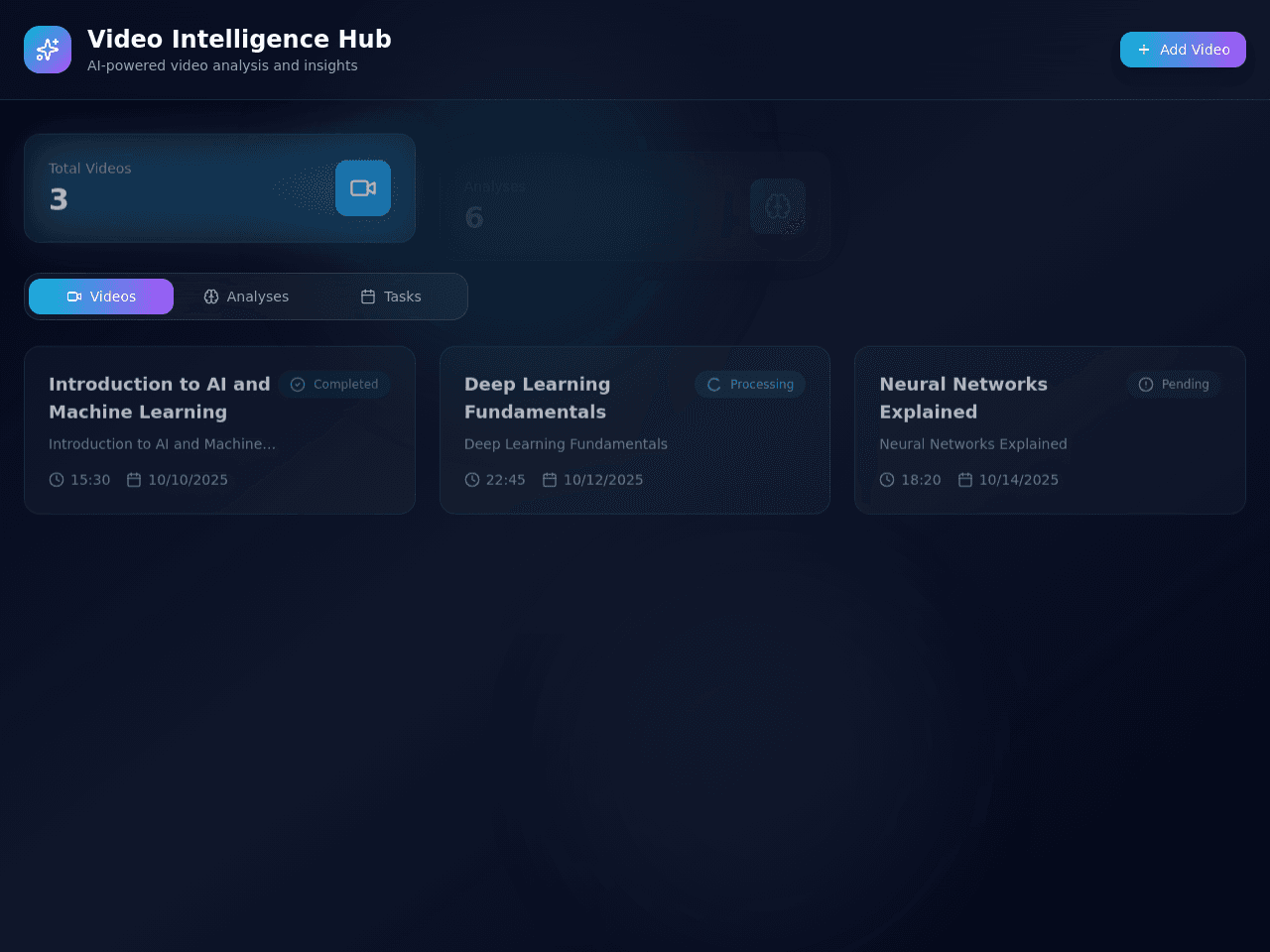Click the duration 18:20
The width and height of the screenshot is (1270, 952).
click(921, 480)
